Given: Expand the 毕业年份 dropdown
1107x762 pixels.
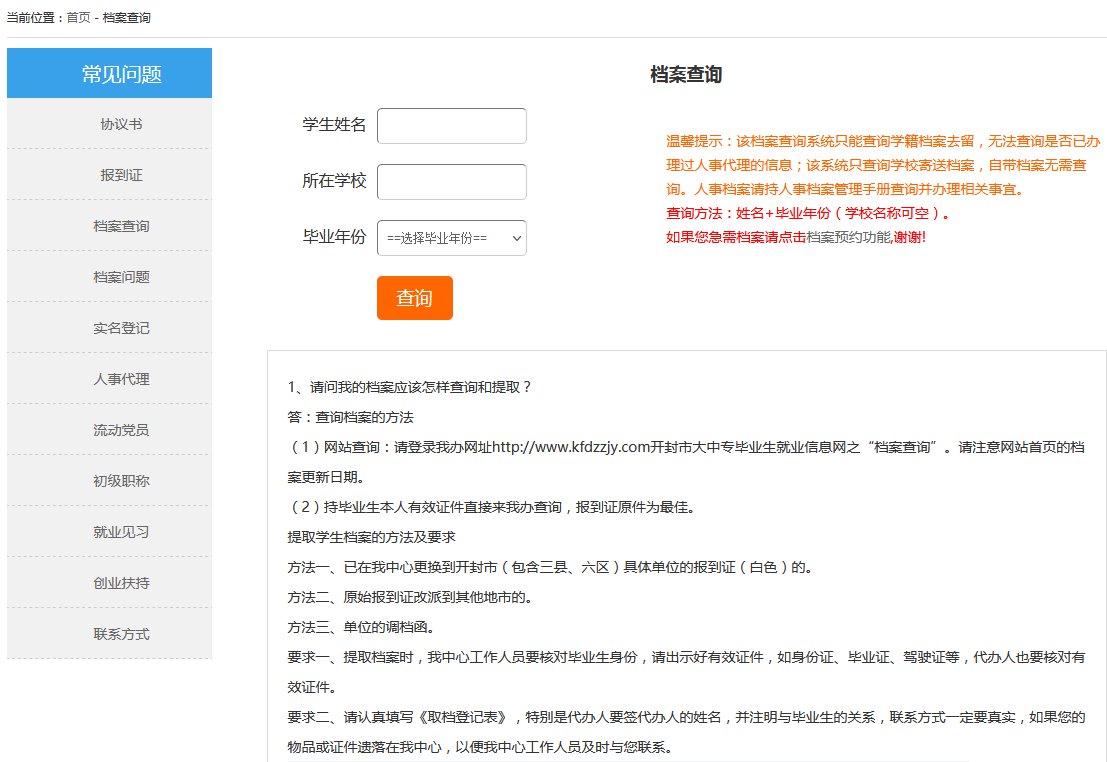Looking at the screenshot, I should point(451,238).
